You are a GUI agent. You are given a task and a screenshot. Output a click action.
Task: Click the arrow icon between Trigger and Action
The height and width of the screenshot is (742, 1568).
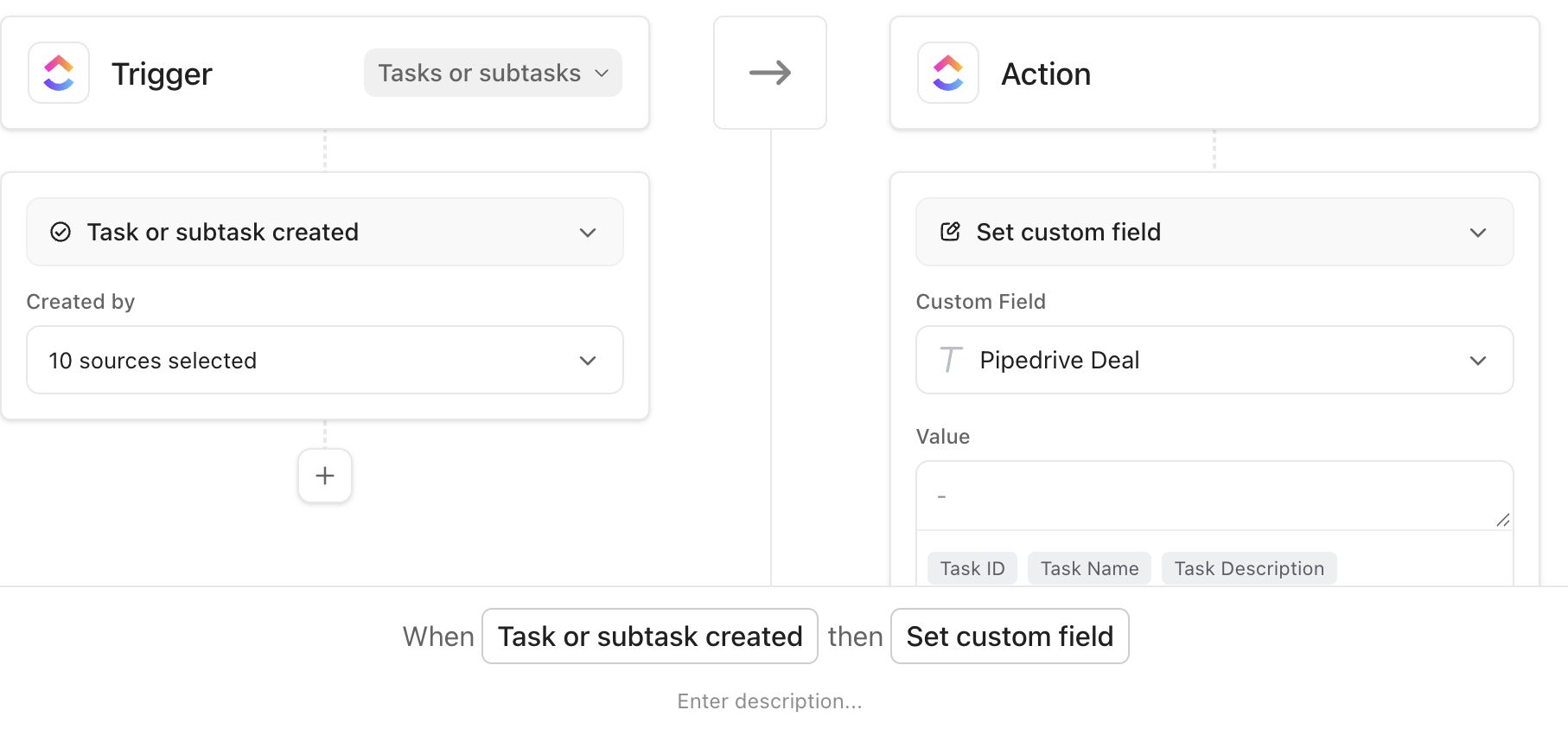coord(769,73)
